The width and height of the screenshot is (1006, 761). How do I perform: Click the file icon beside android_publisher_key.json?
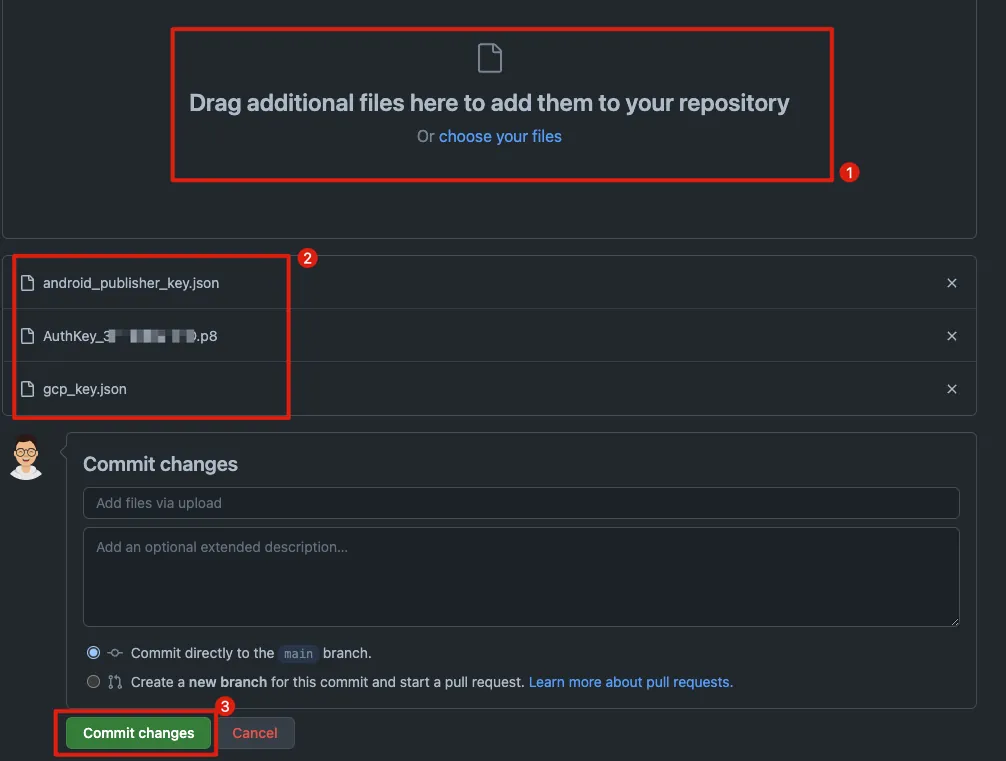[x=28, y=283]
